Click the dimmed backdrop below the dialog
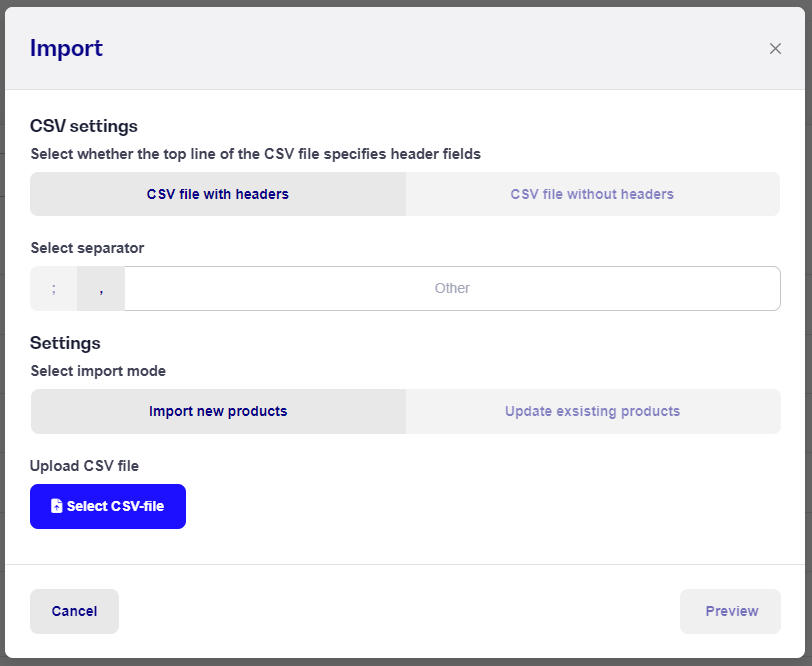Image resolution: width=812 pixels, height=666 pixels. click(x=406, y=662)
